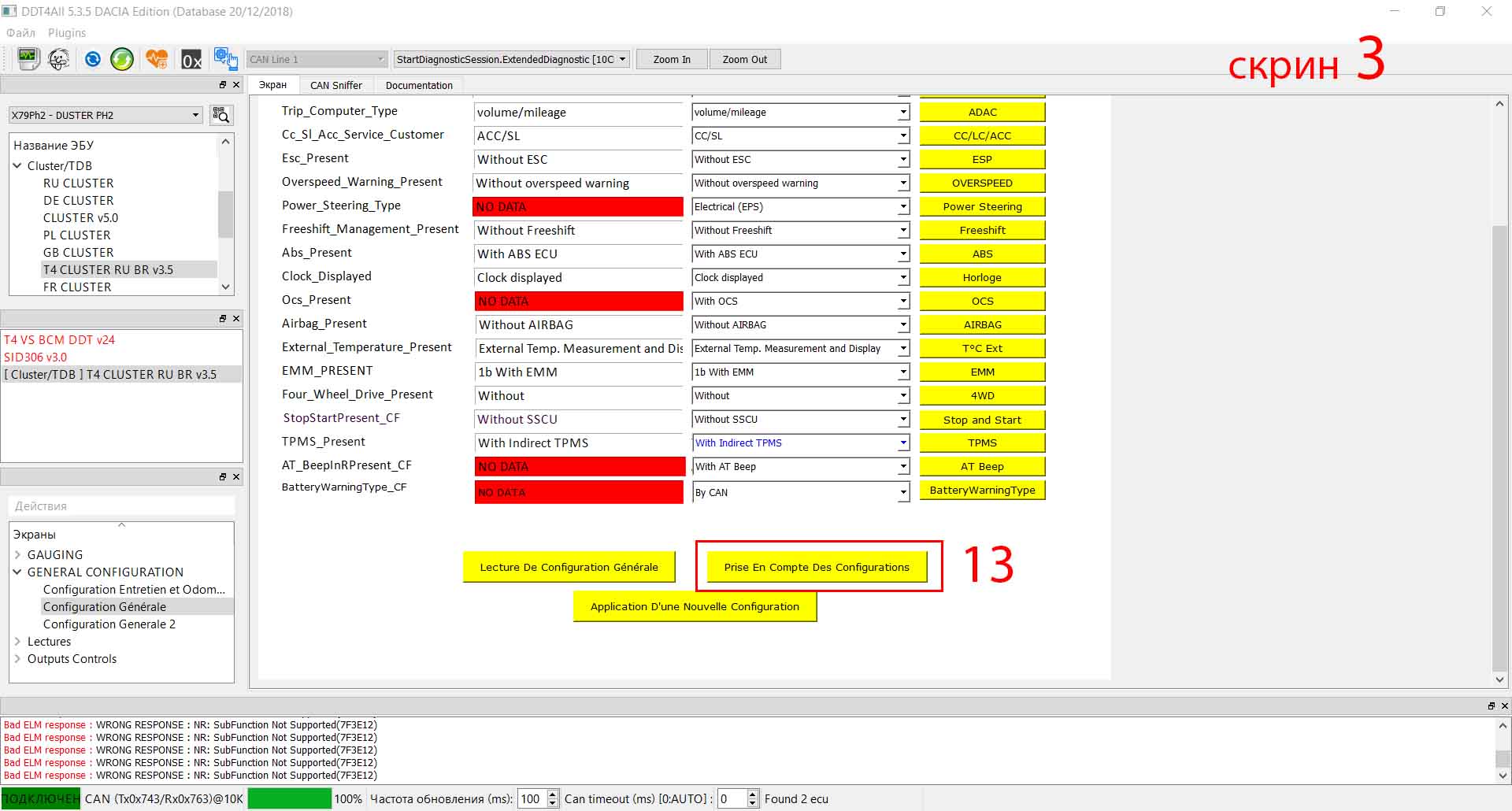Close the log output dock panel

pos(1504,706)
